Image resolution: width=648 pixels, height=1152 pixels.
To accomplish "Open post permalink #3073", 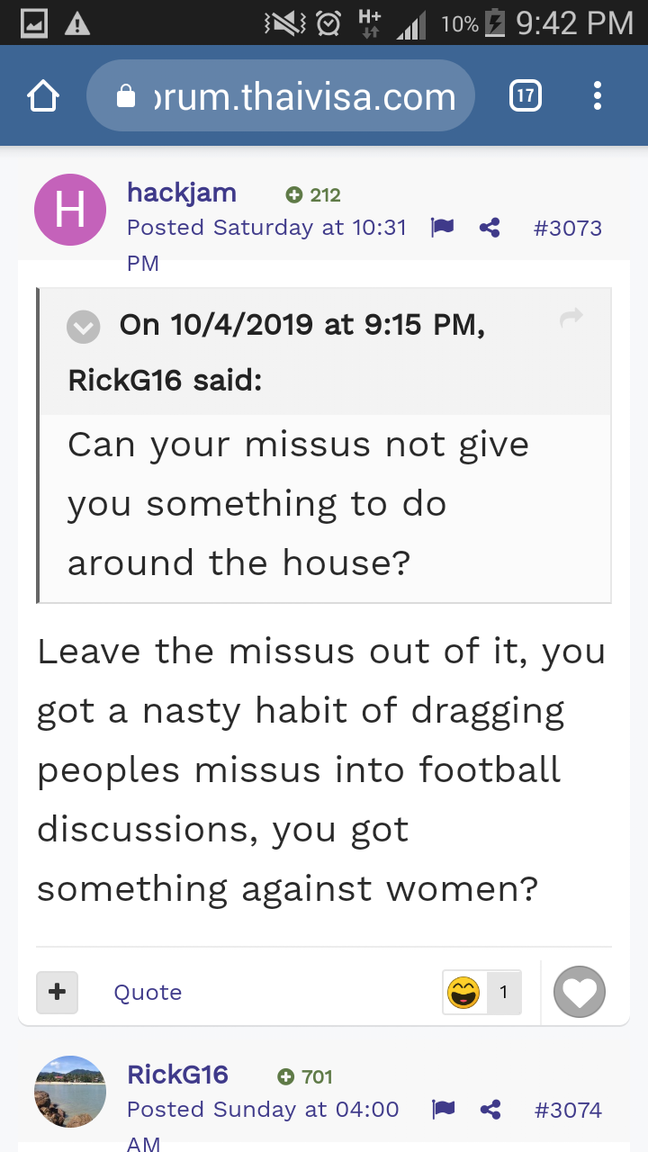I will point(567,228).
